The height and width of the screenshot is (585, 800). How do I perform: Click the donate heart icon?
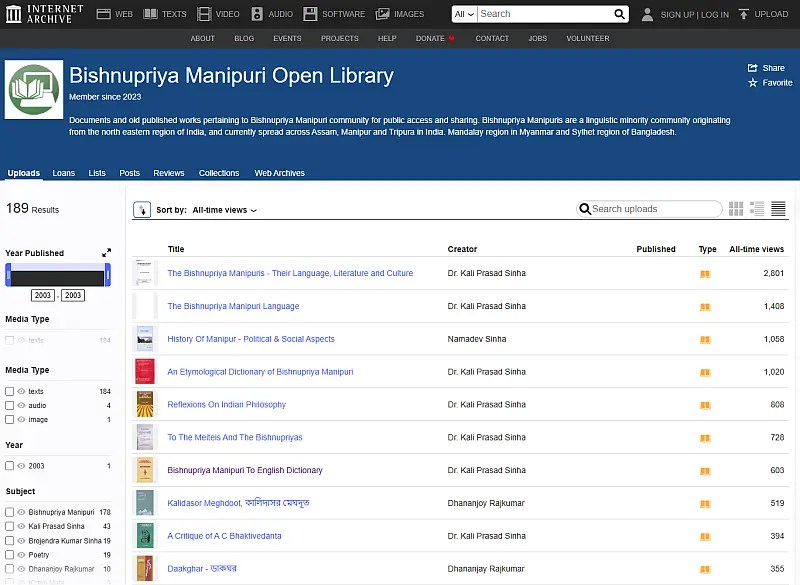point(451,38)
